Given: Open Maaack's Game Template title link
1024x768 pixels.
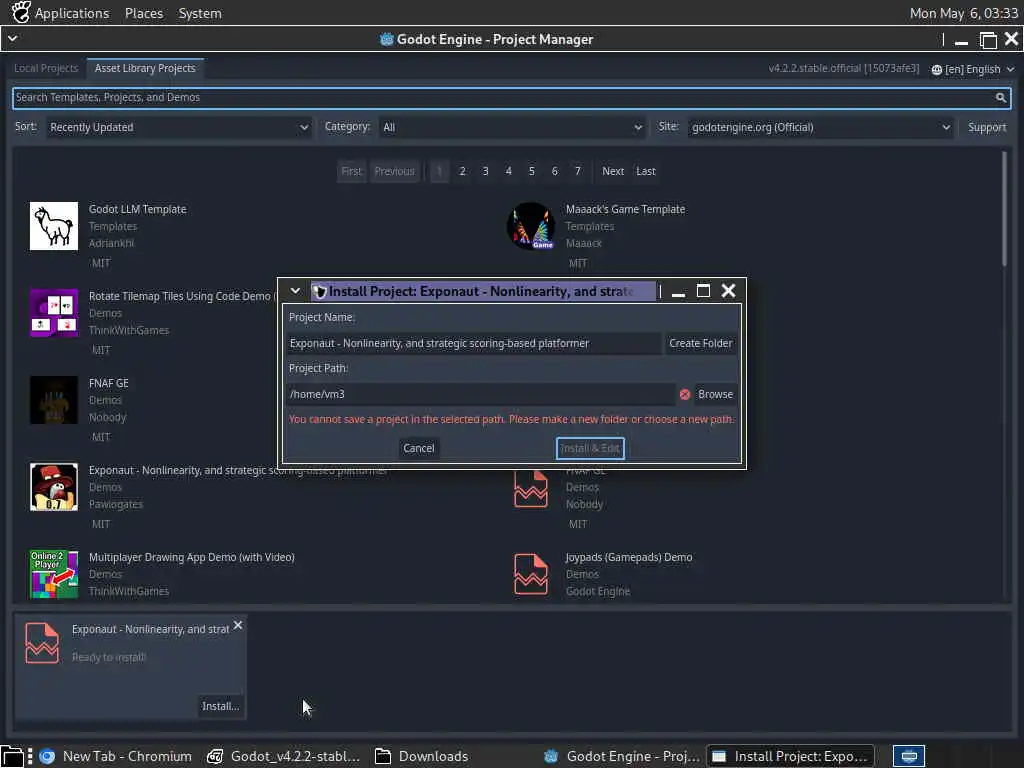Looking at the screenshot, I should (x=625, y=209).
